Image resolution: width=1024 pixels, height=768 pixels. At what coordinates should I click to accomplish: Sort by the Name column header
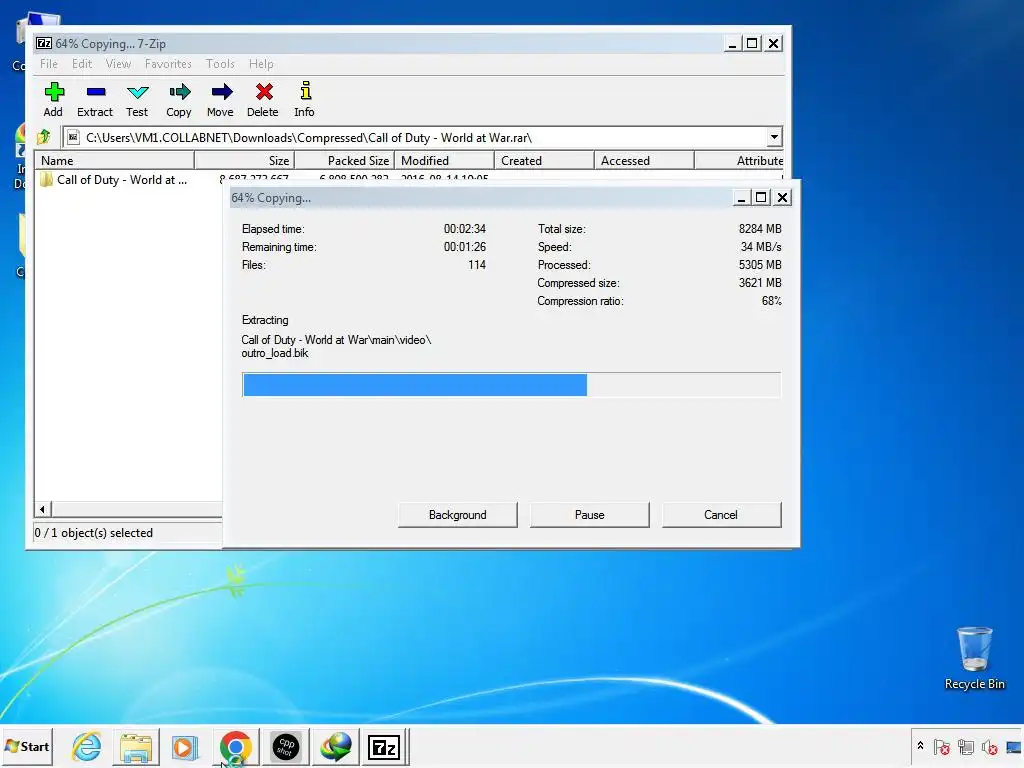[x=114, y=161]
